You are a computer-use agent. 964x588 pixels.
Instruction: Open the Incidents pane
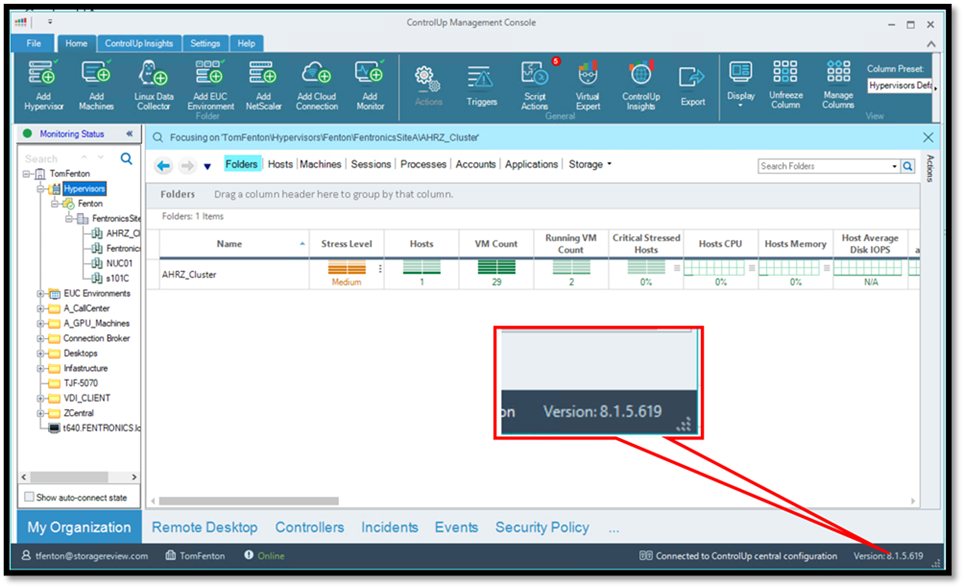(389, 528)
